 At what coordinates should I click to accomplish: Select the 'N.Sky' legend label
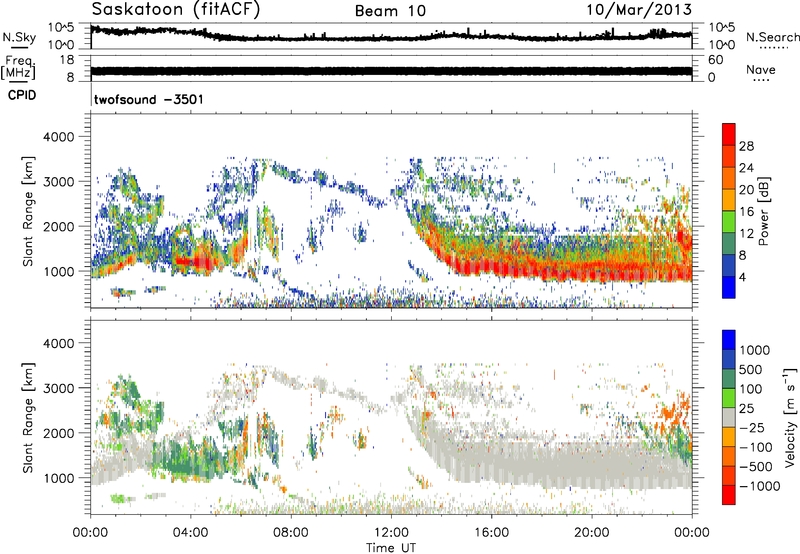(19, 37)
